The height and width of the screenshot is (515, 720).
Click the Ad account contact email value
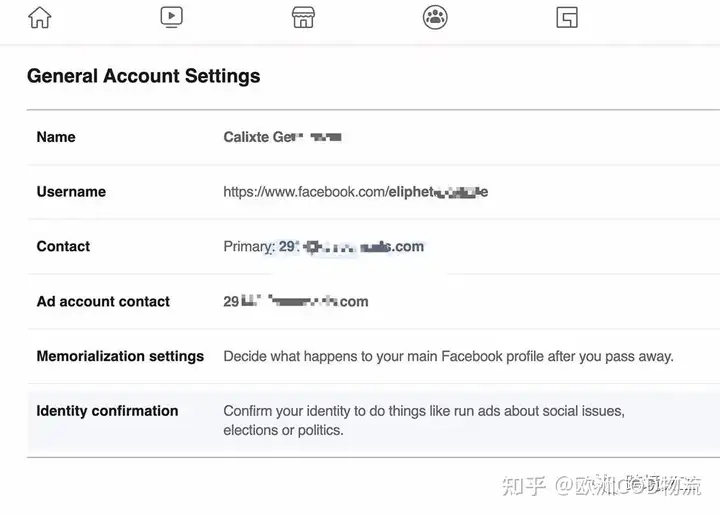click(x=296, y=302)
